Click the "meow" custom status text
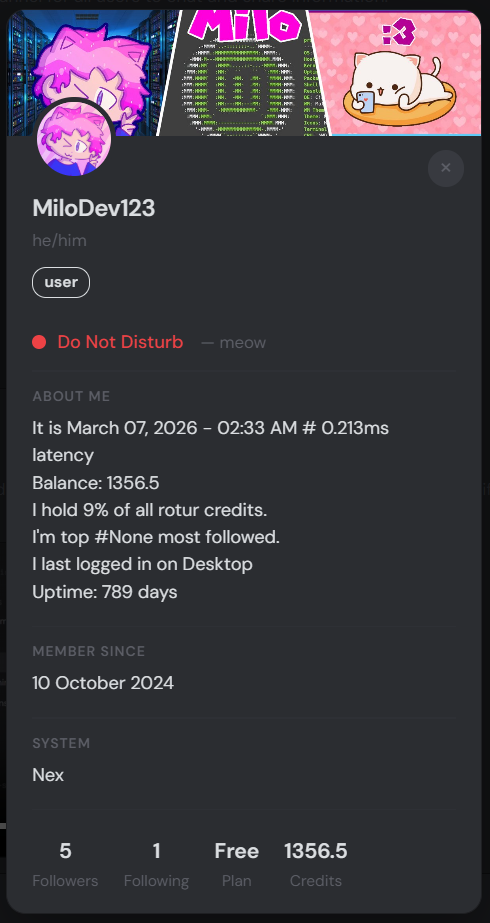490x923 pixels. click(242, 343)
